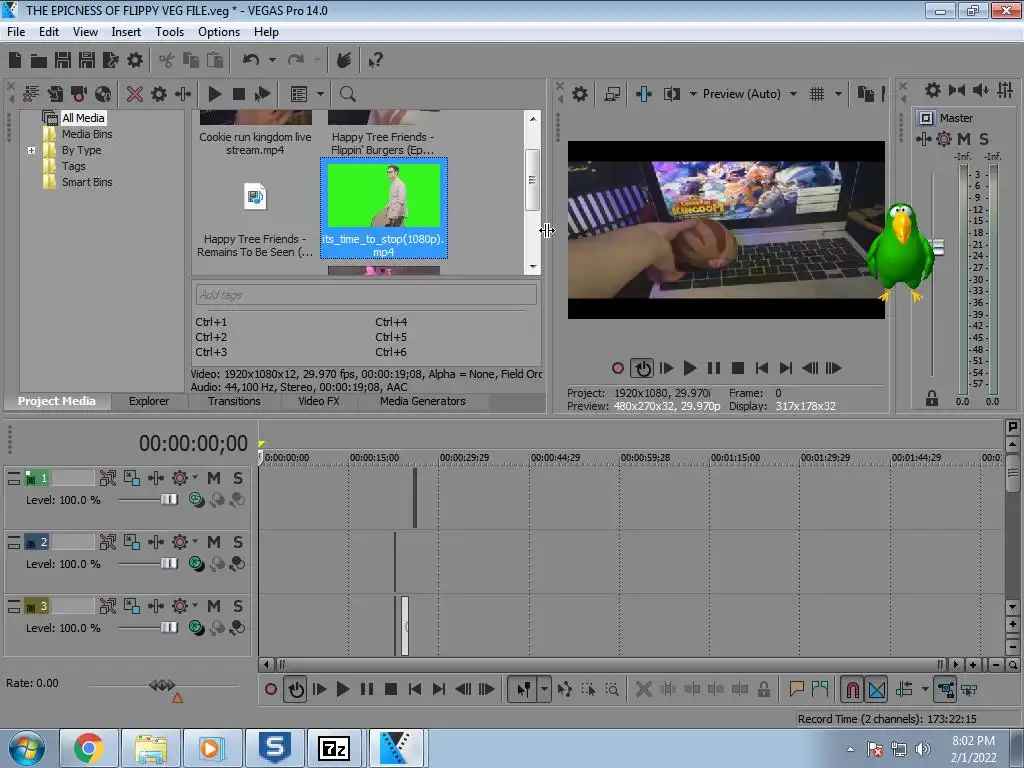This screenshot has height=768, width=1024.
Task: Start media preview play button in Project Media
Action: (x=215, y=94)
